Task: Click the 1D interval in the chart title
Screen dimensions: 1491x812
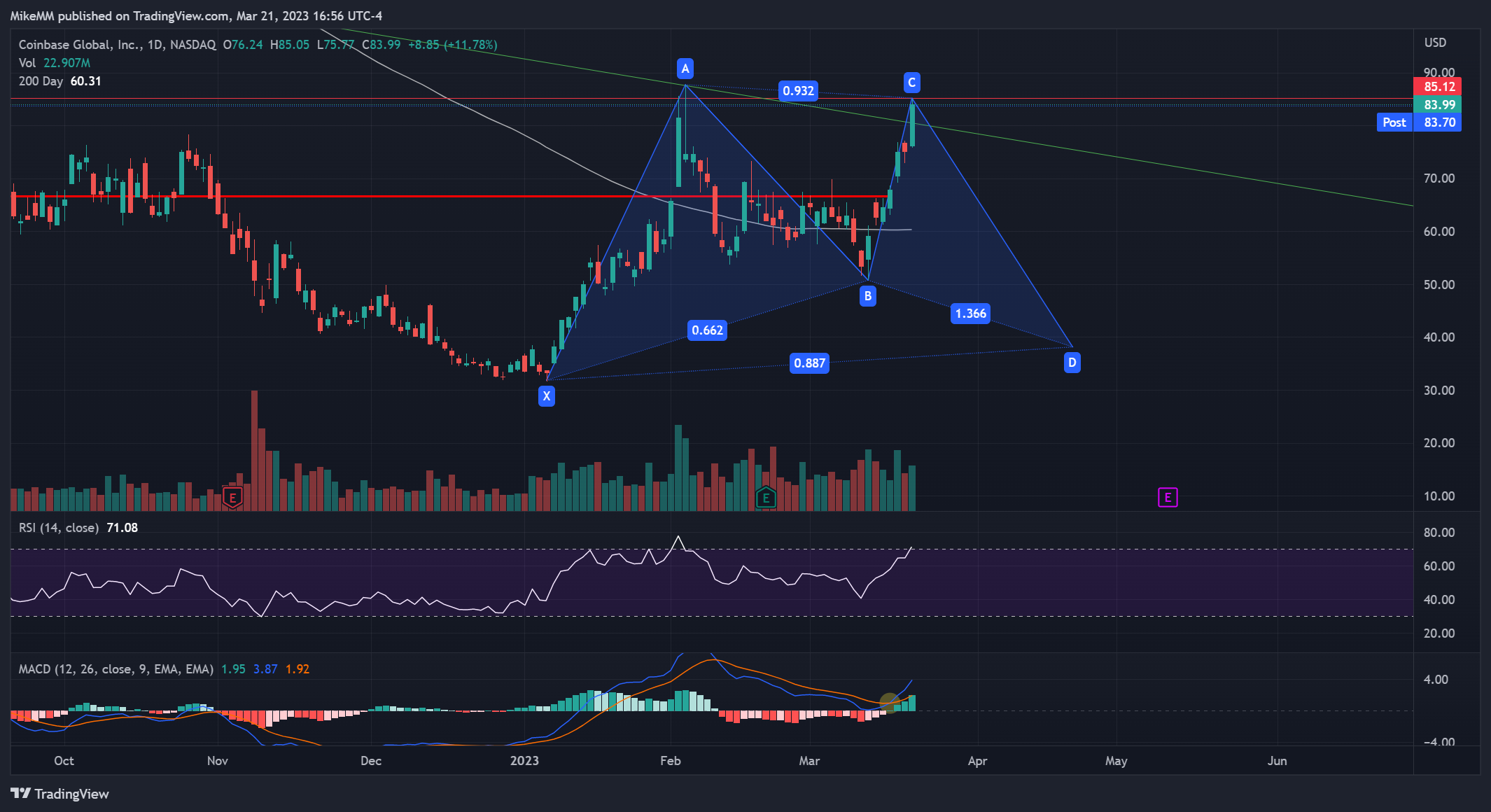Action: [155, 45]
